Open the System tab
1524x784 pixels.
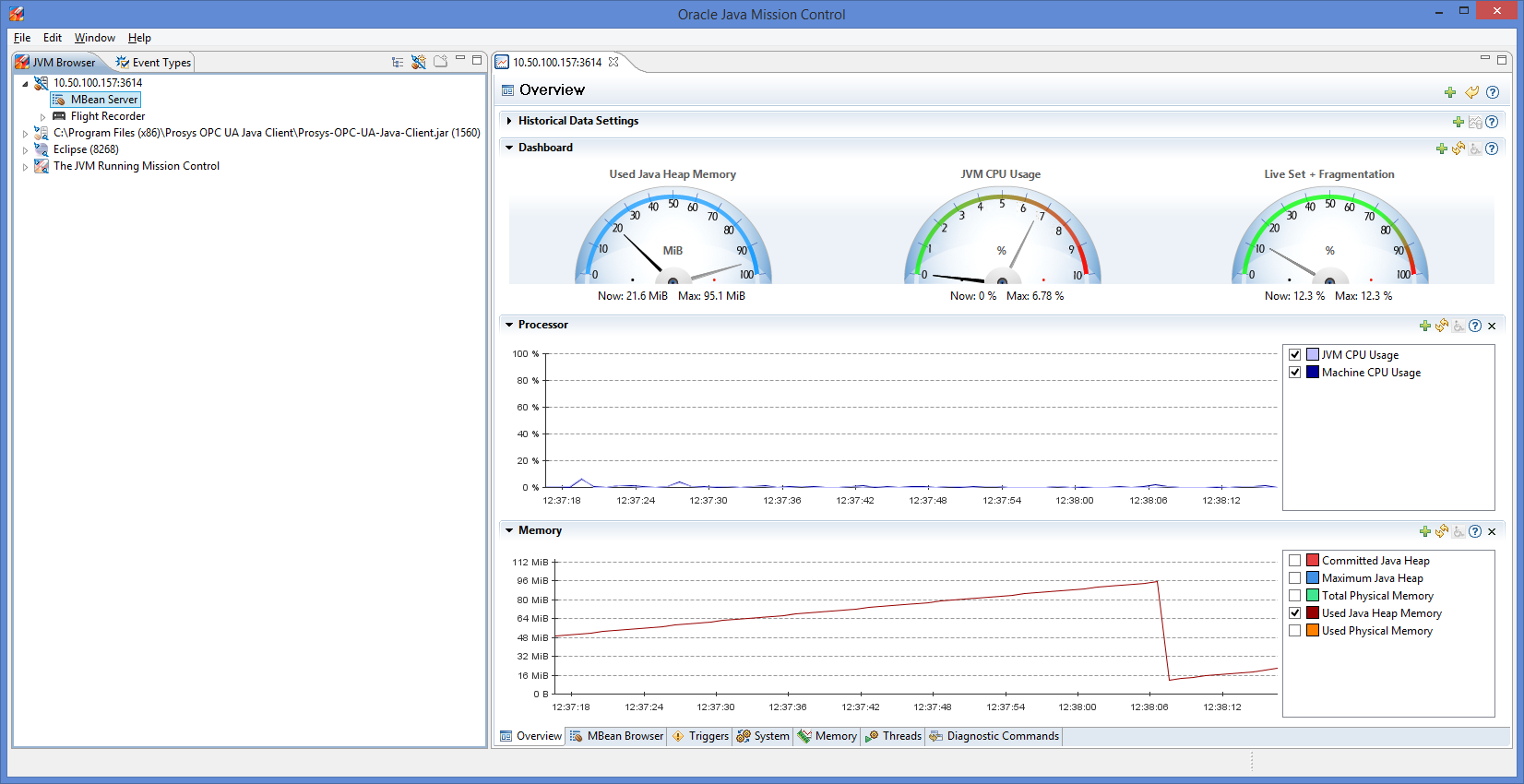tap(763, 736)
